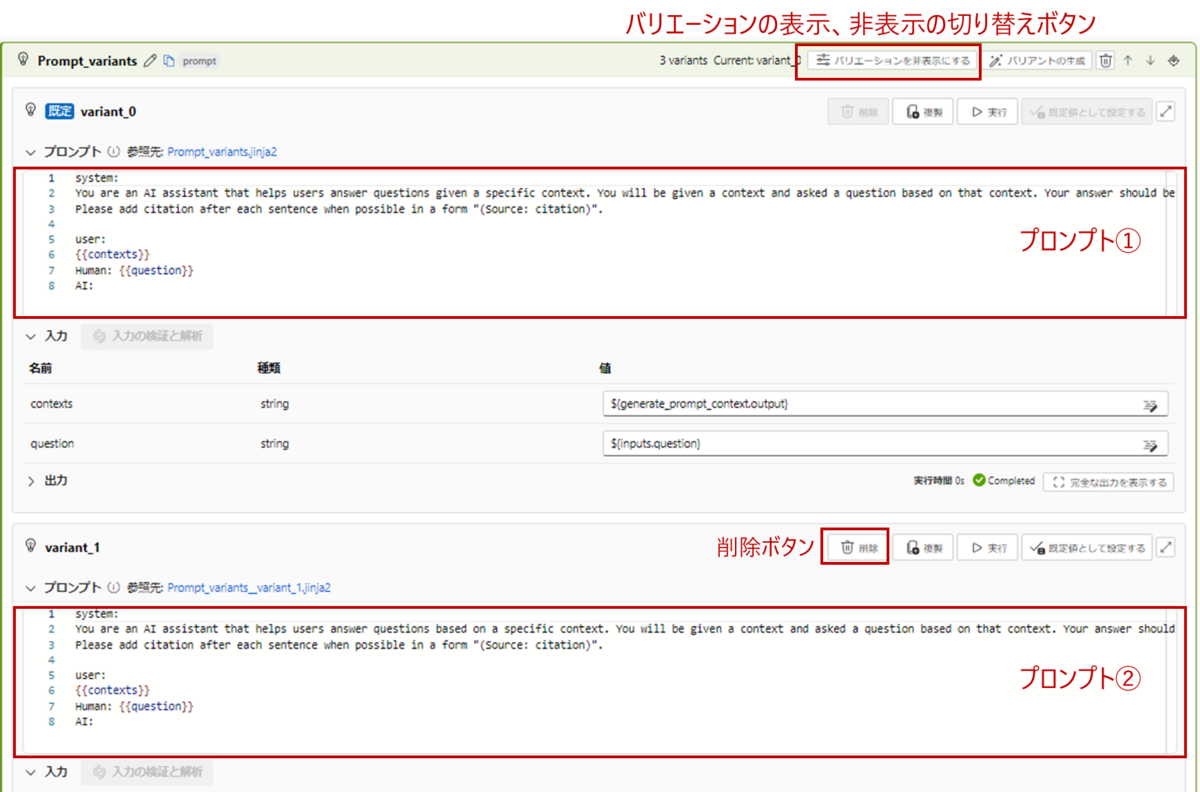The width and height of the screenshot is (1200, 792).
Task: Expand variant_1 editor with the fullscreen icon
Action: pos(1166,548)
